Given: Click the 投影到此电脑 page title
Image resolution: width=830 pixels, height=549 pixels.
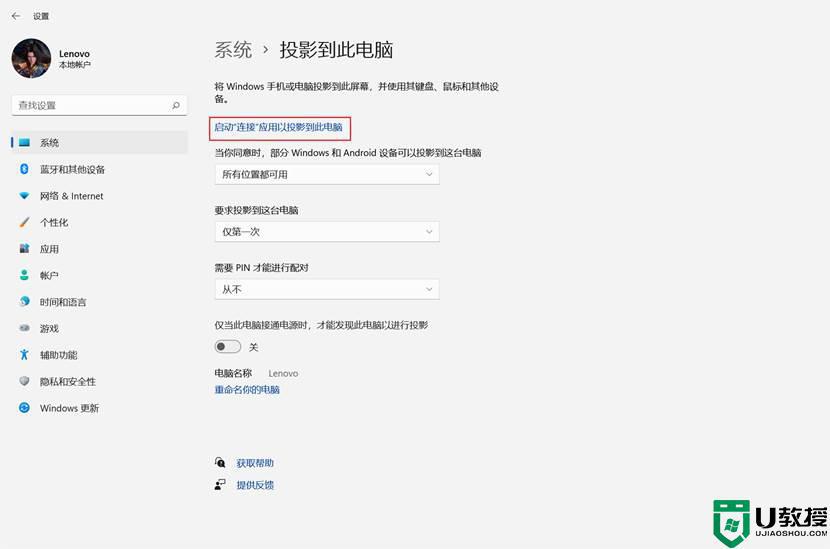Looking at the screenshot, I should (x=336, y=50).
